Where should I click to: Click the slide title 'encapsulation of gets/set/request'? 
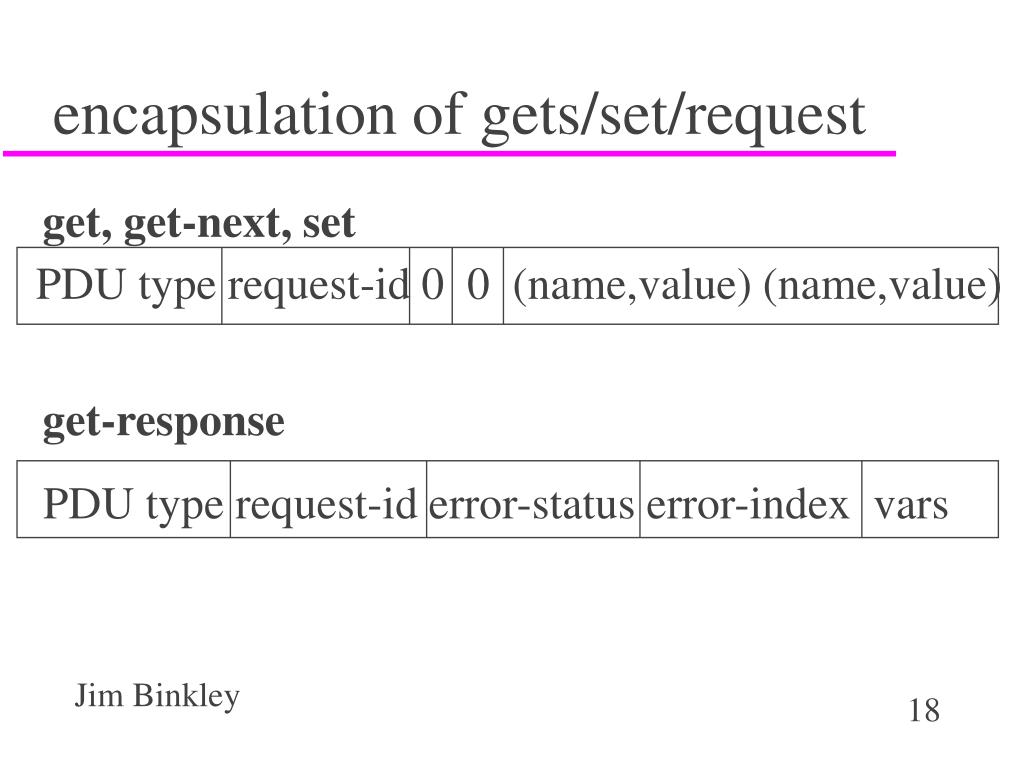click(458, 116)
